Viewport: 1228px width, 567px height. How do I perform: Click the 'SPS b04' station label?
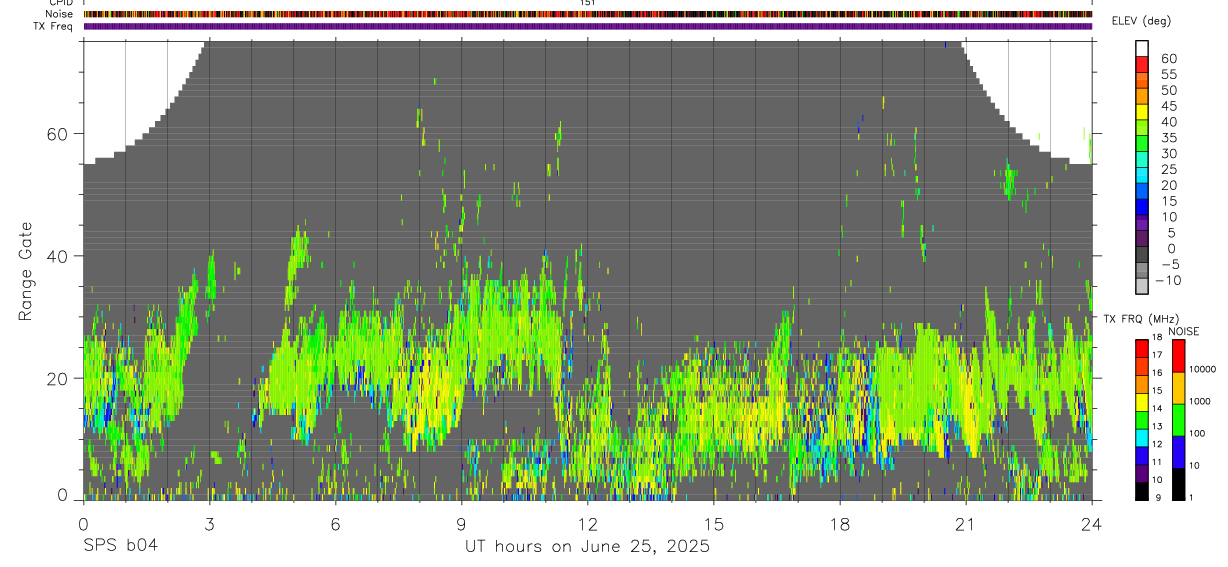pos(120,546)
